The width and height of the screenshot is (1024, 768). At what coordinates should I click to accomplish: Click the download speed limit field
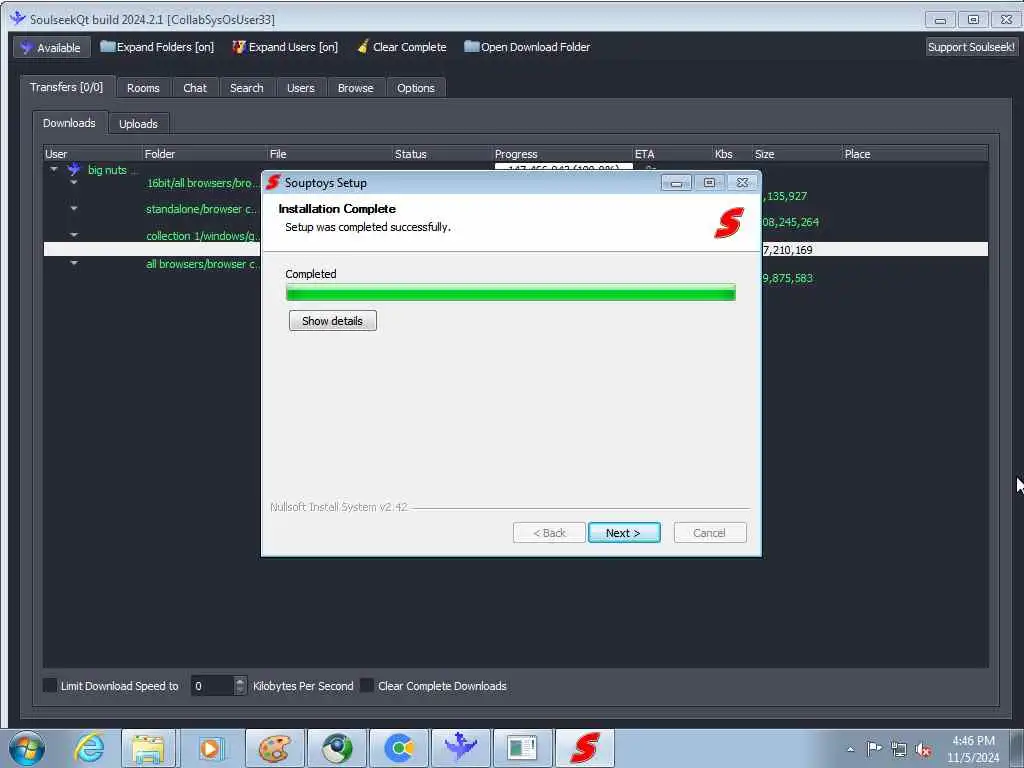212,686
